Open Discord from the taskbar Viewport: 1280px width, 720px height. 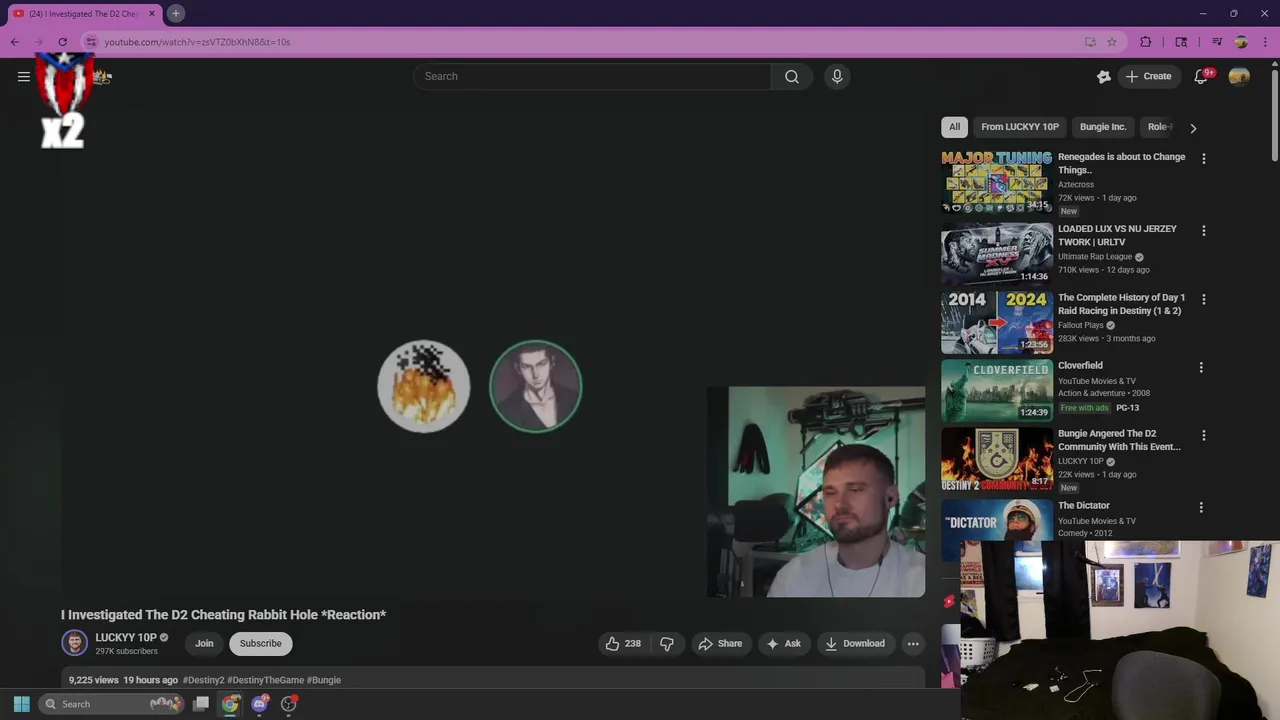(260, 704)
